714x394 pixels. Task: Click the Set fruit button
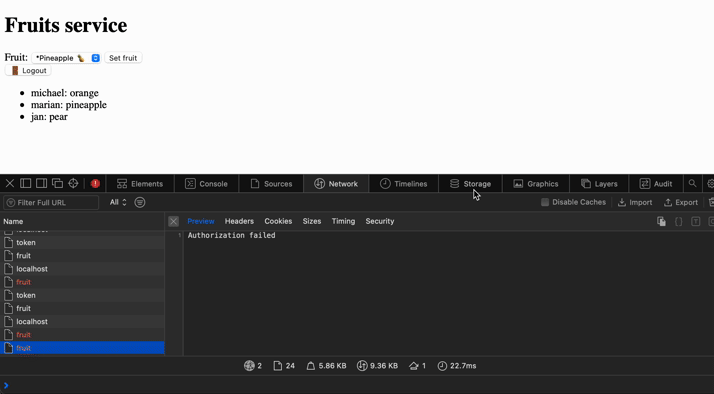pos(123,58)
